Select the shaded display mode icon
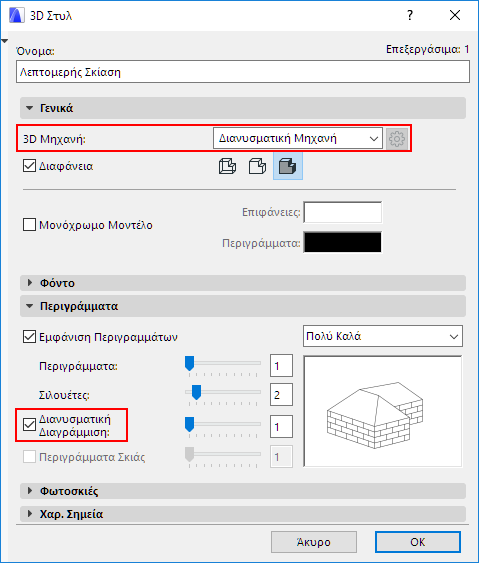Screen dimensions: 479x563 (x=288, y=166)
